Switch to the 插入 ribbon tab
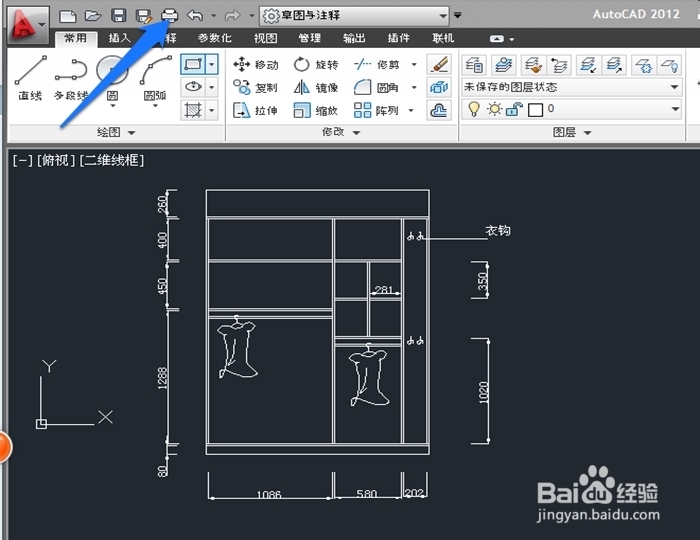The image size is (700, 540). pos(120,38)
